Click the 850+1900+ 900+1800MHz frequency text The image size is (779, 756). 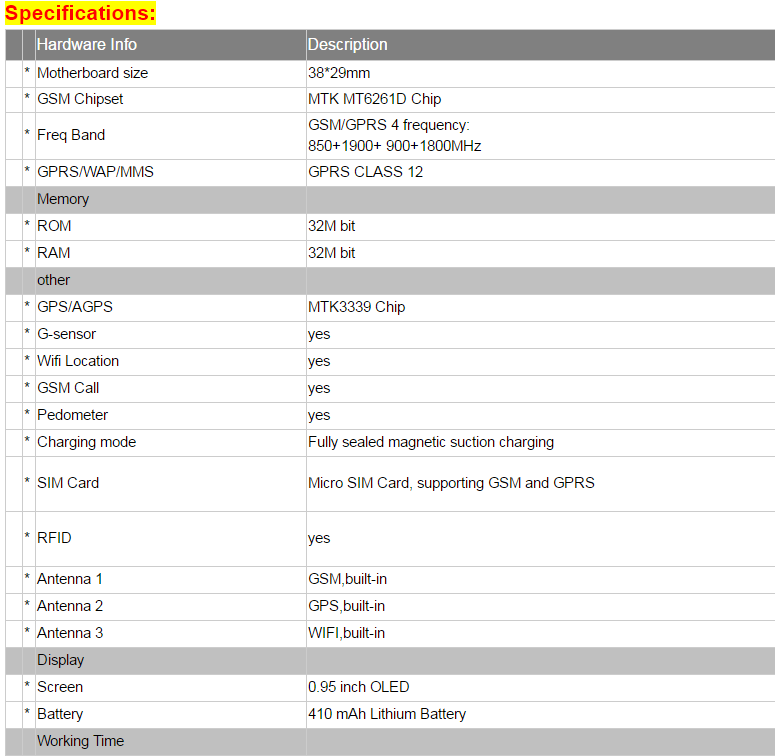point(394,146)
